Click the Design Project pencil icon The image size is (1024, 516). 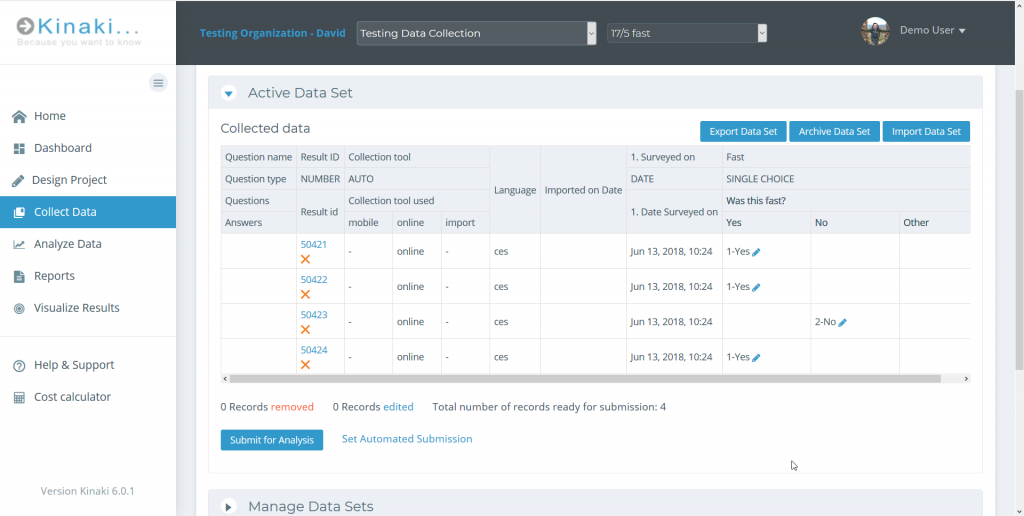(x=18, y=180)
